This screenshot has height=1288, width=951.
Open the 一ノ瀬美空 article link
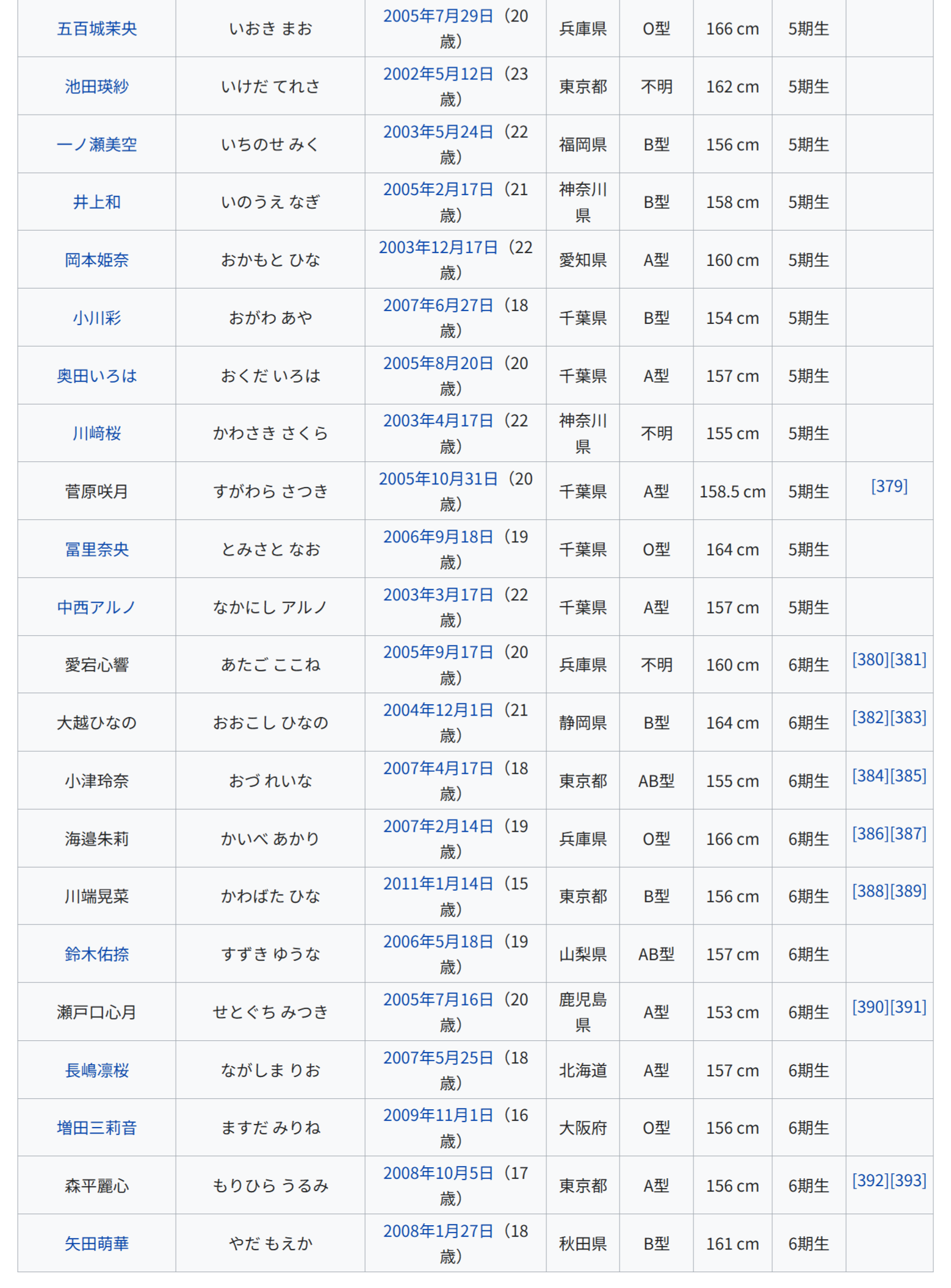(96, 145)
